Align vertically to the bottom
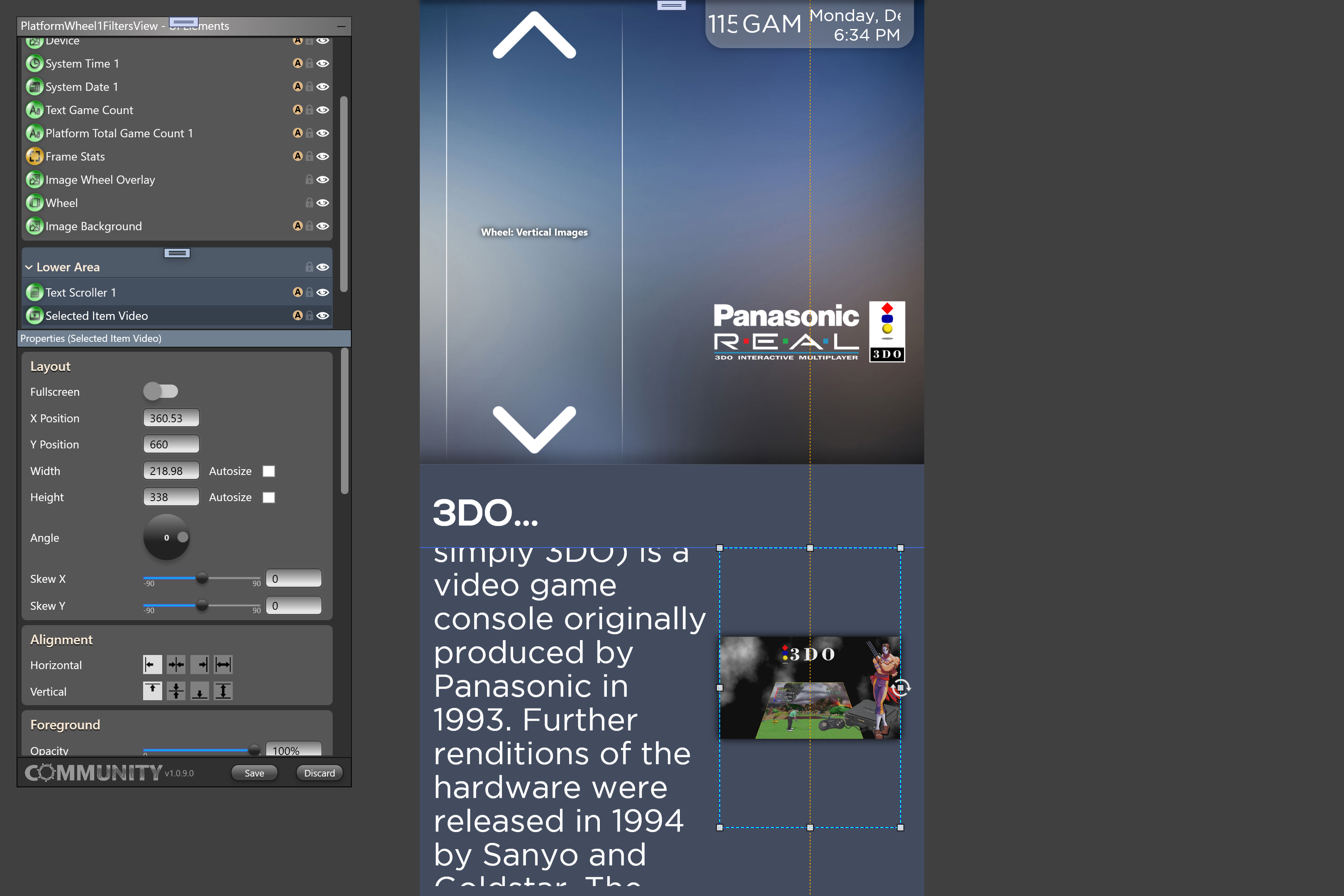1344x896 pixels. pyautogui.click(x=200, y=691)
